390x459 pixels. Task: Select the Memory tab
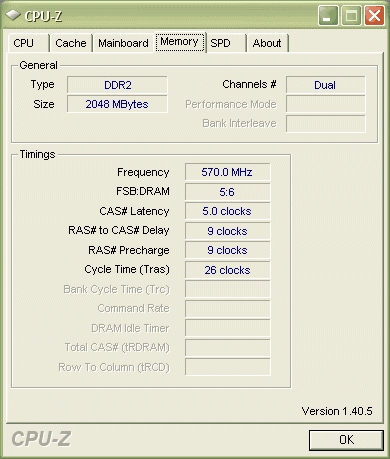coord(180,42)
